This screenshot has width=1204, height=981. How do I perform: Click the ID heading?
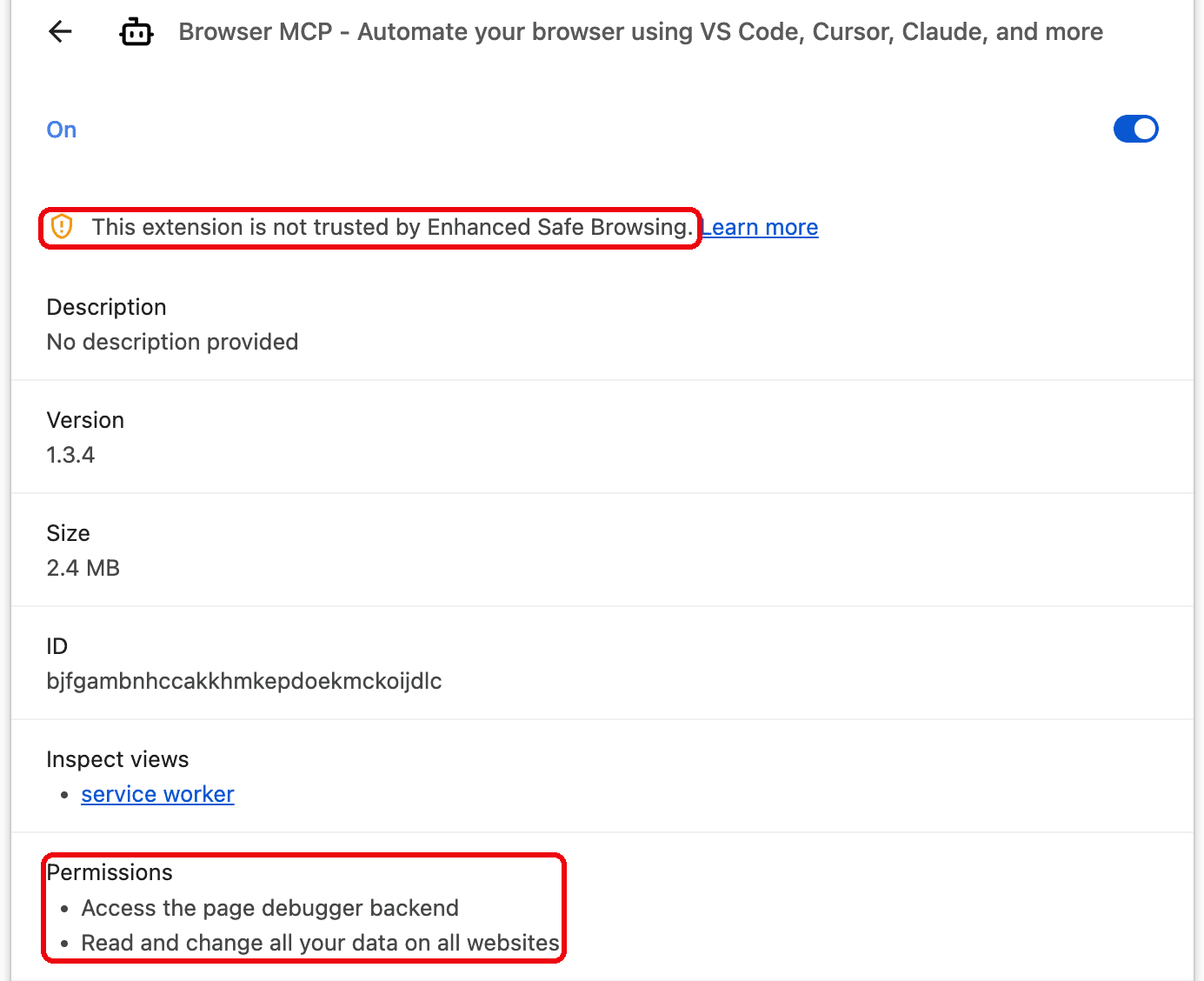pyautogui.click(x=57, y=646)
